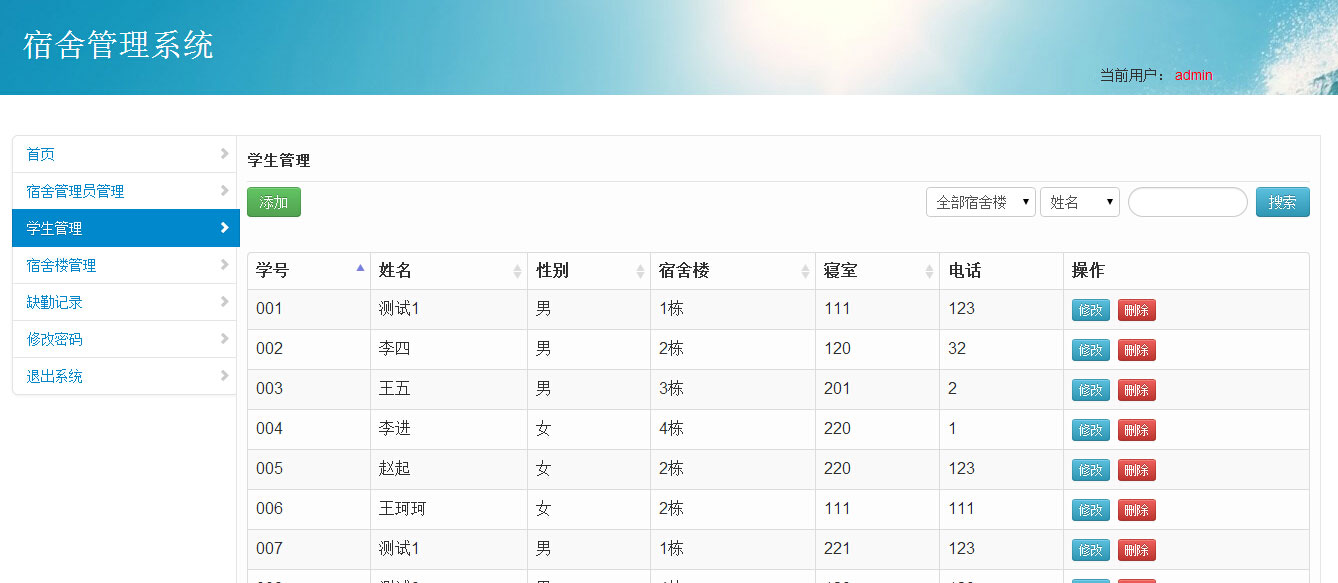The image size is (1338, 583).
Task: Select 宿舍楼管理 in the sidebar menu
Action: [61, 265]
